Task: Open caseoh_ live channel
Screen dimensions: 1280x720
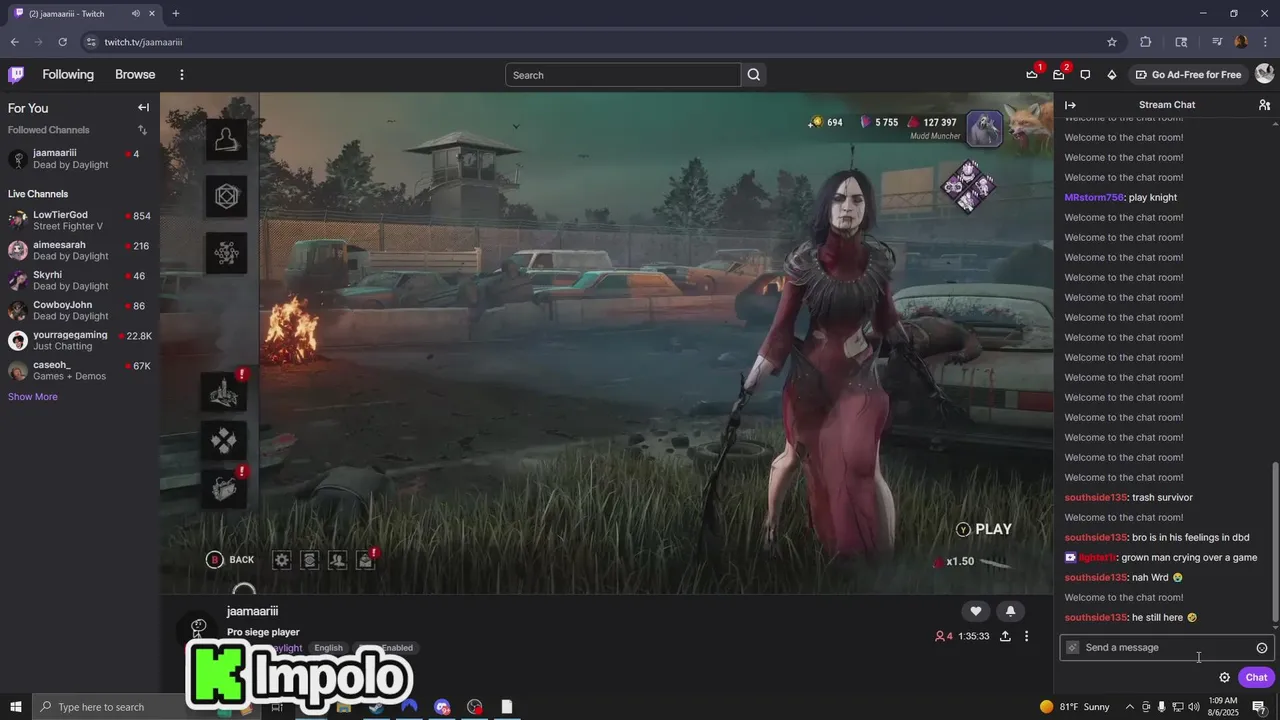Action: [x=80, y=370]
